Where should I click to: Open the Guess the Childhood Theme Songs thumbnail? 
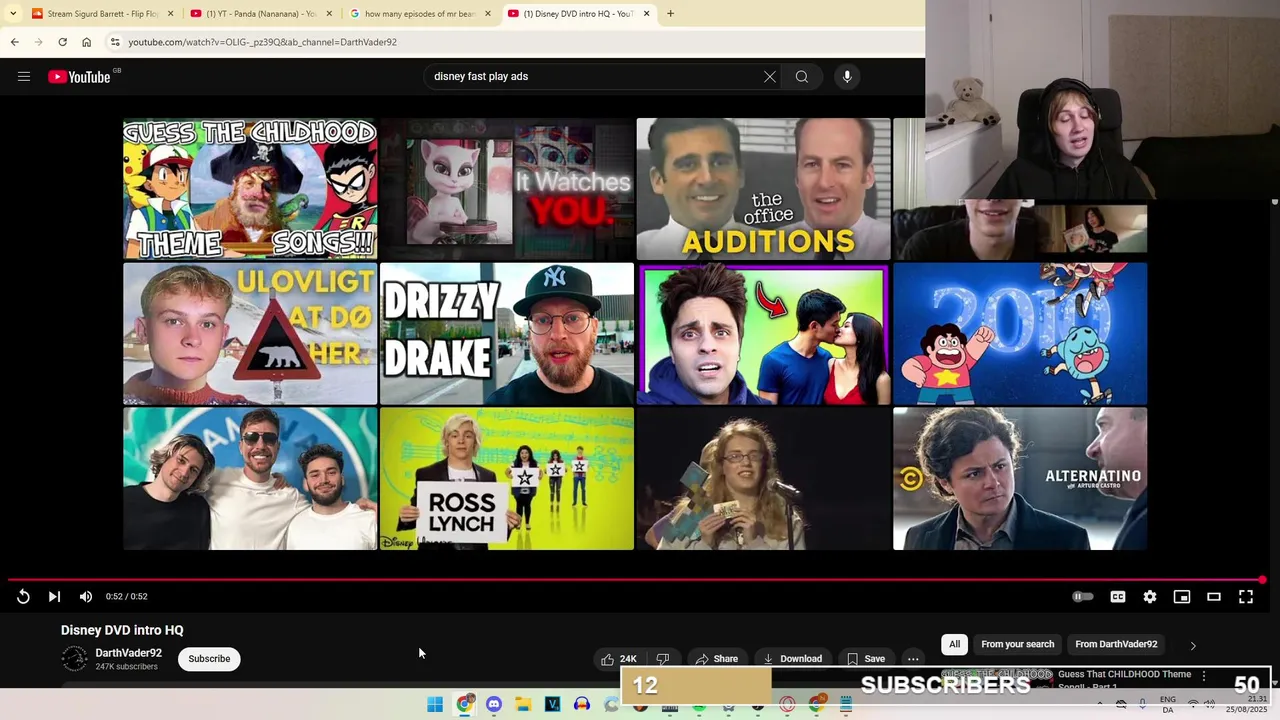click(x=250, y=189)
